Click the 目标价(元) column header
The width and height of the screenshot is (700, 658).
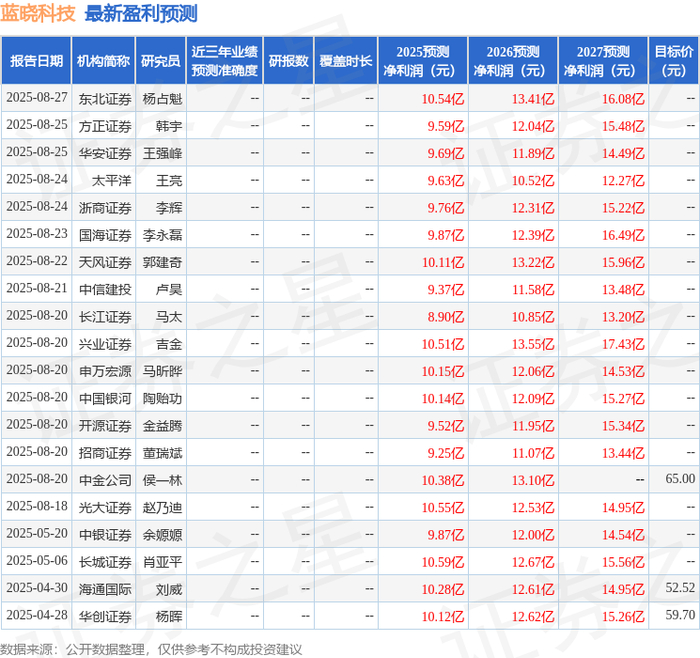[673, 61]
